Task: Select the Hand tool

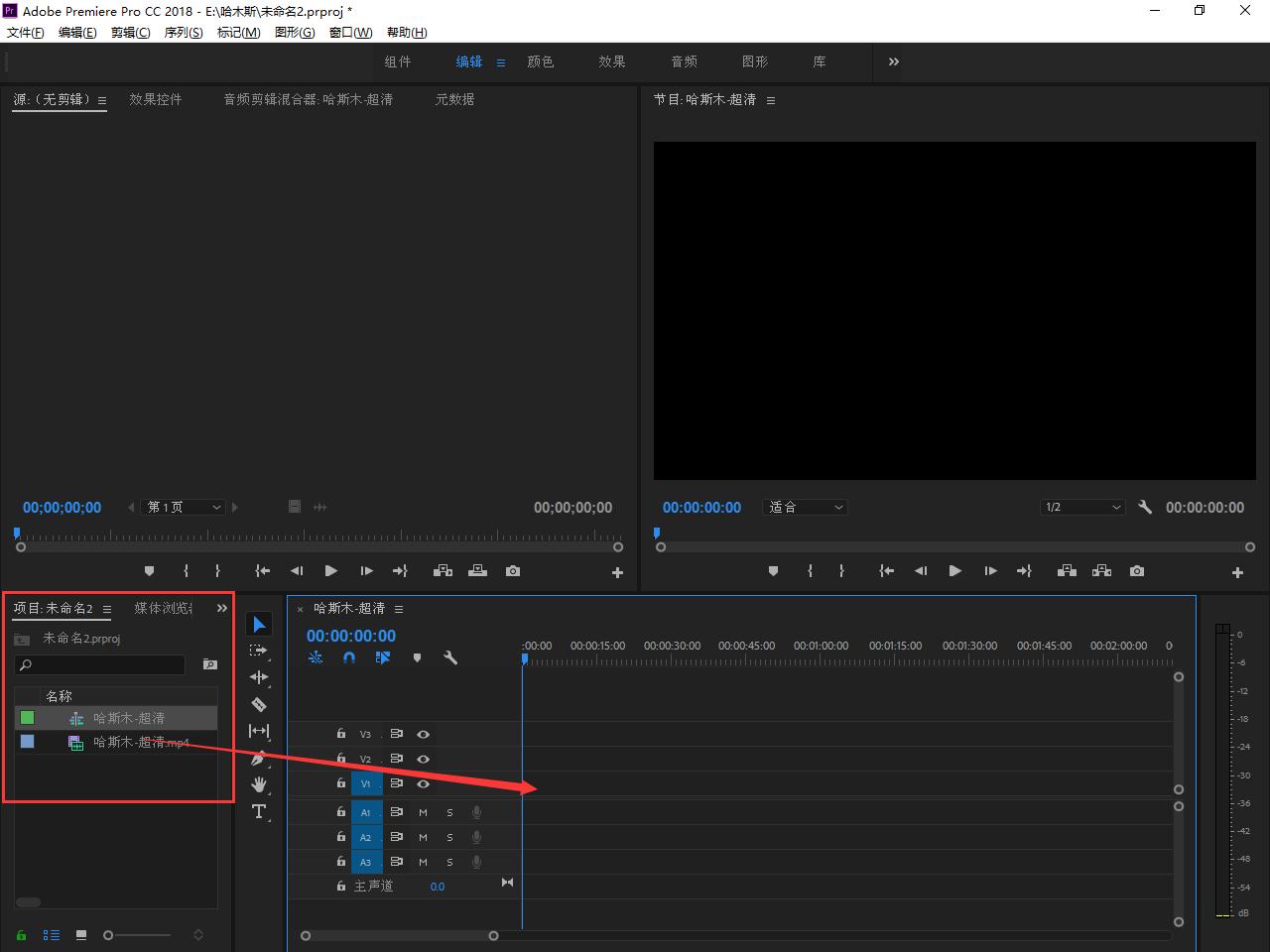Action: point(259,784)
